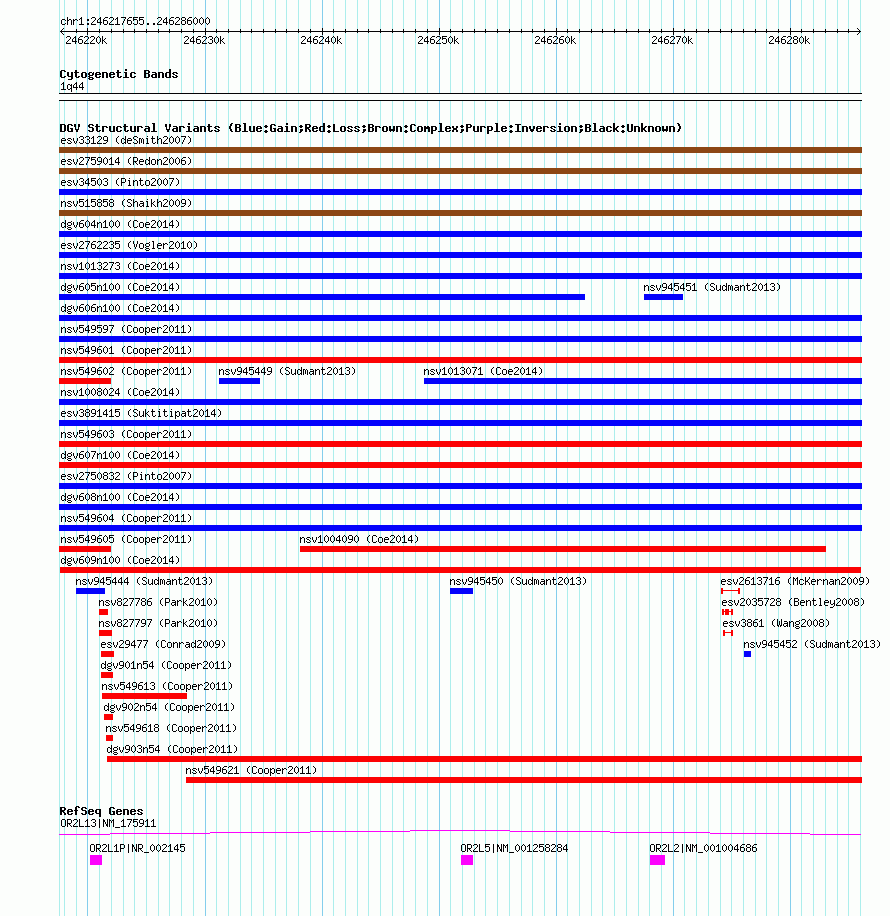Open OR2L5|NM_001258284 label
This screenshot has width=890, height=916.
click(514, 849)
